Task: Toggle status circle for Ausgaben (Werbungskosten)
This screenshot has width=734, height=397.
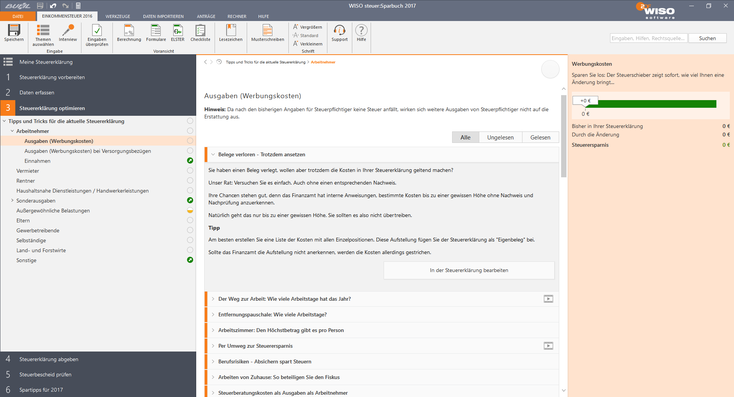Action: [x=190, y=140]
